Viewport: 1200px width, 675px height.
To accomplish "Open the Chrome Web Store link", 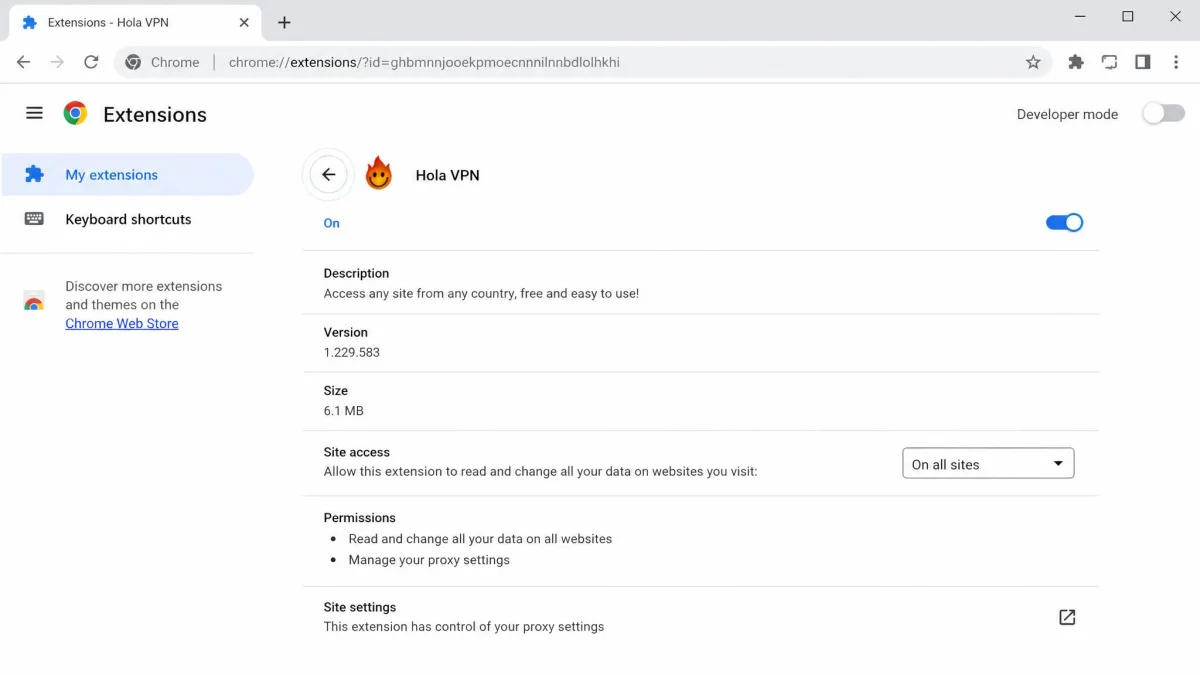I will pyautogui.click(x=121, y=323).
